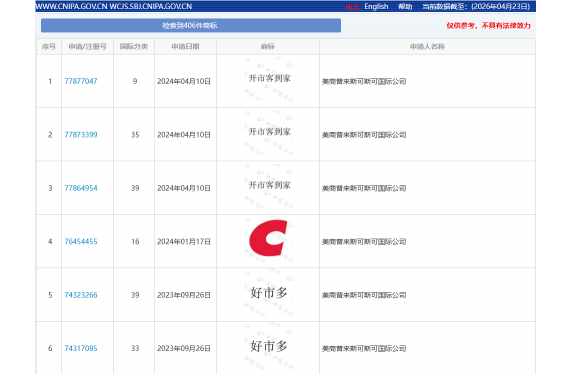Click date 2023年09月26日 in row 5

184,295
